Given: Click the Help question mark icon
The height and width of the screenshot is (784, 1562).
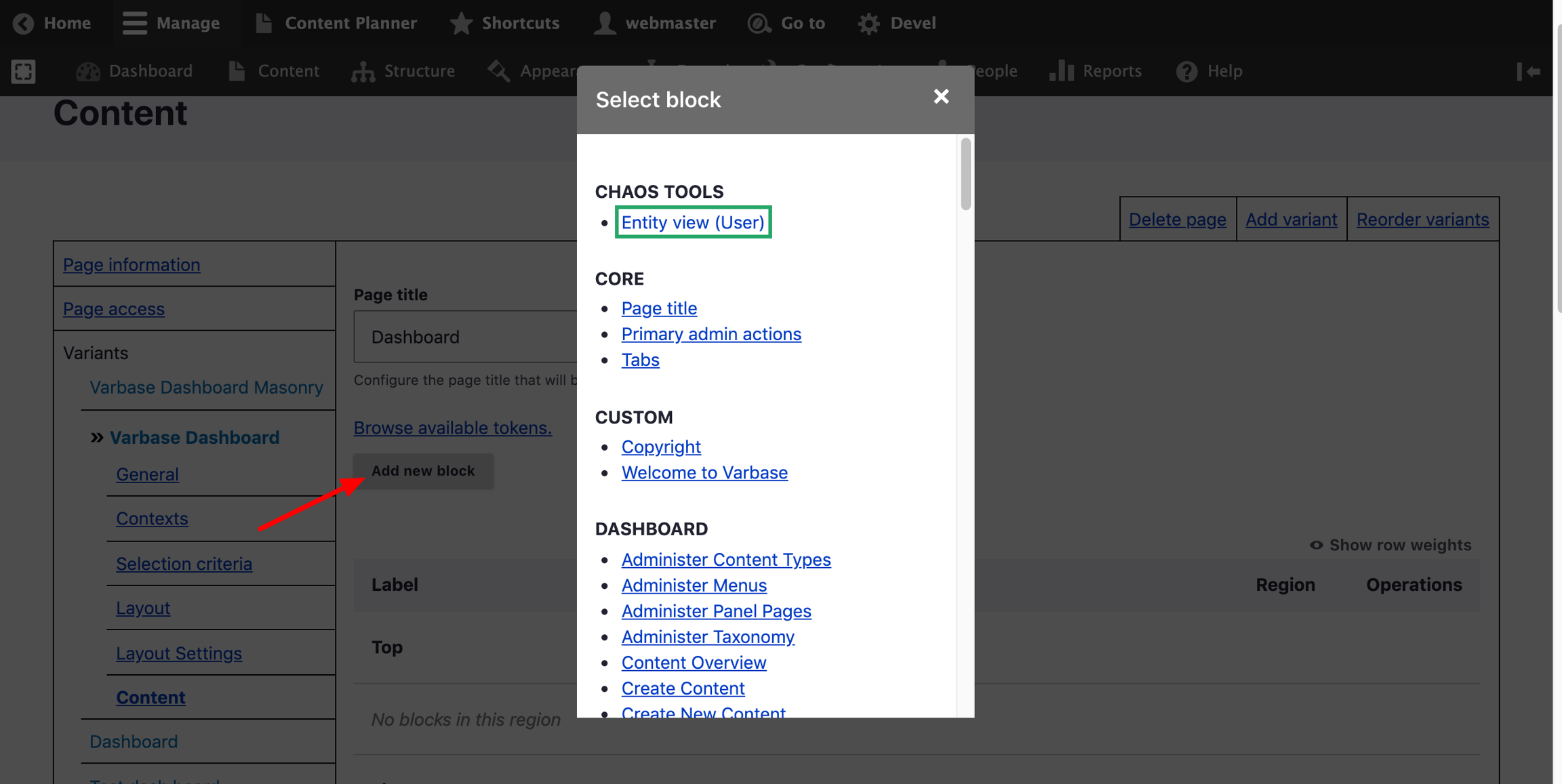Looking at the screenshot, I should [x=1186, y=70].
